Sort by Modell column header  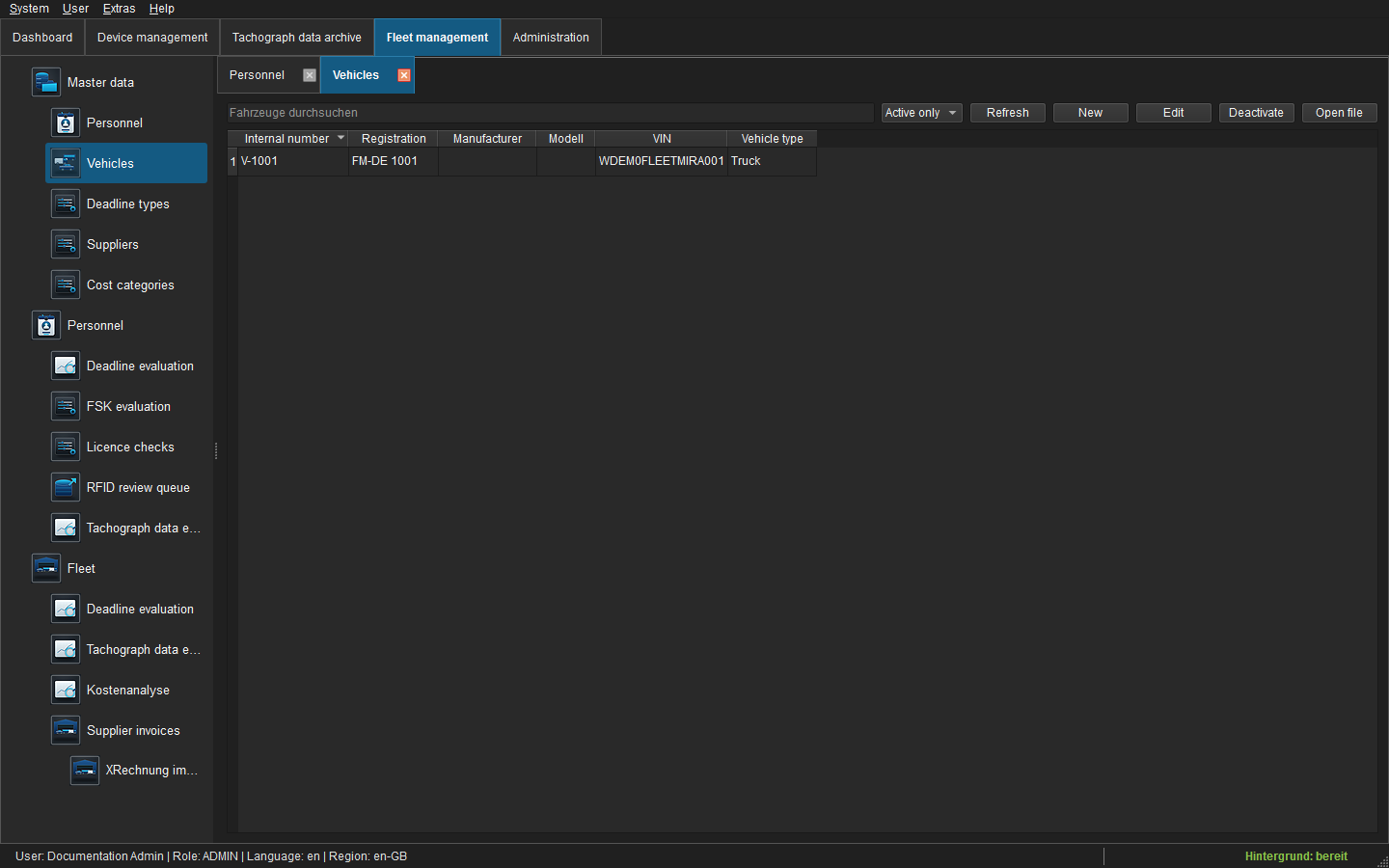pyautogui.click(x=566, y=139)
